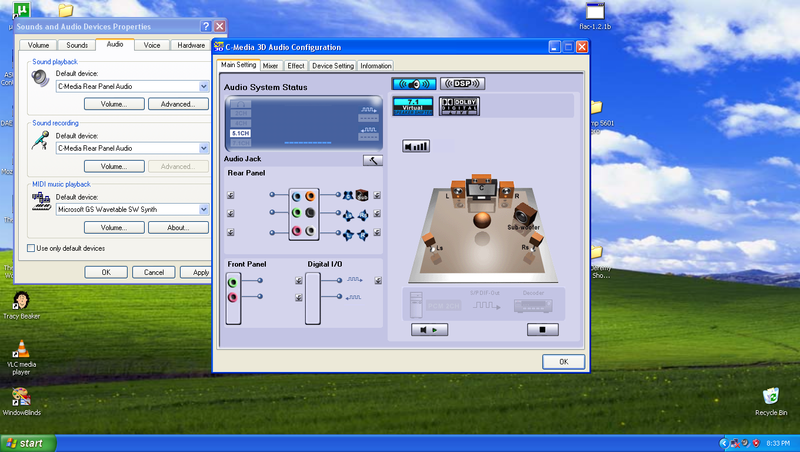Open the Information tab
800x452 pixels.
376,66
